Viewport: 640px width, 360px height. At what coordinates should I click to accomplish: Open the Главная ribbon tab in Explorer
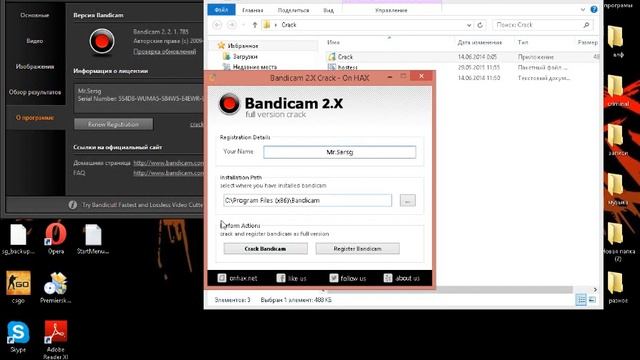[x=253, y=10]
